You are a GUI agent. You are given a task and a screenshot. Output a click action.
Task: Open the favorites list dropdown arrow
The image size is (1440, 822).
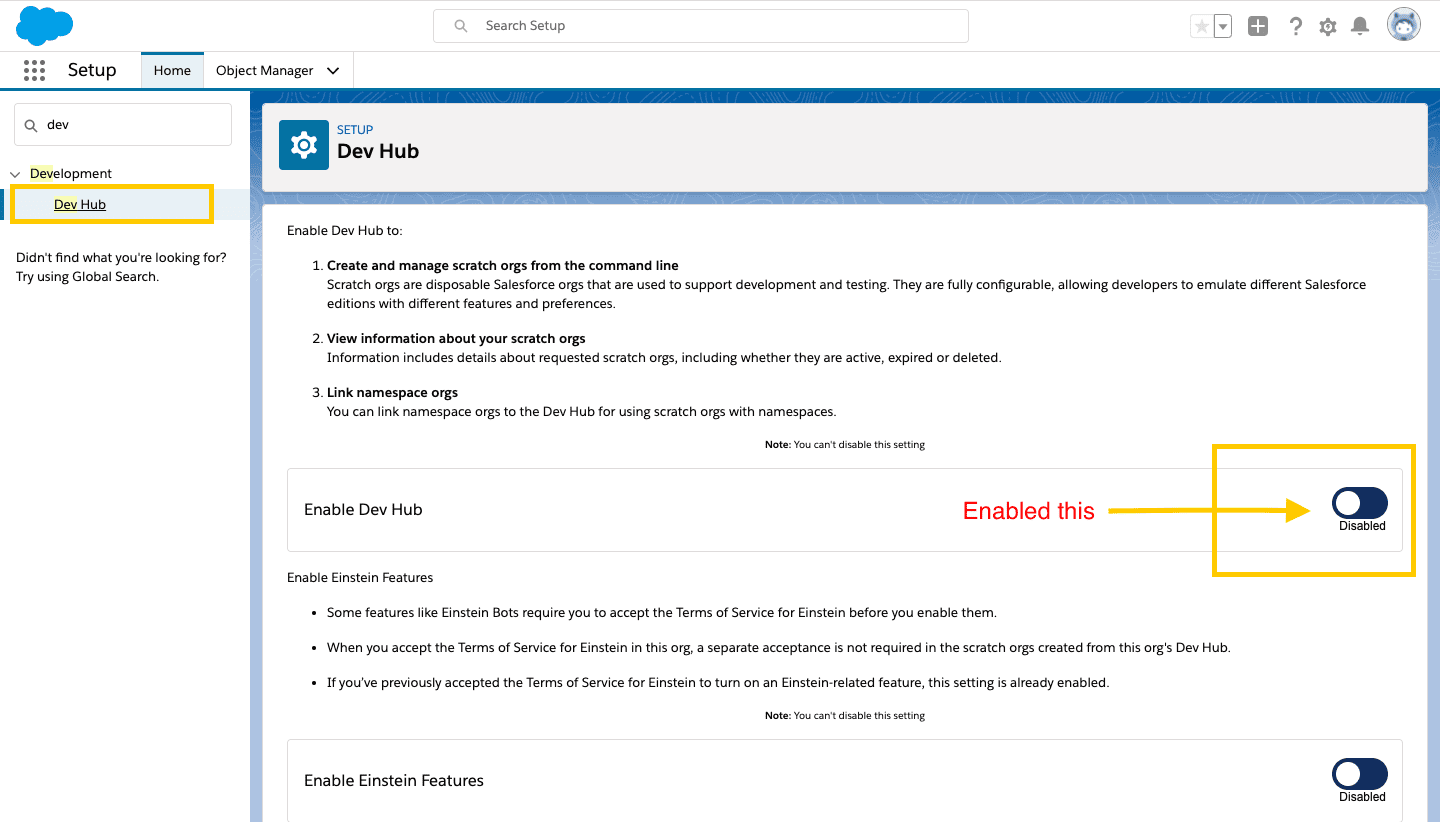point(1223,27)
